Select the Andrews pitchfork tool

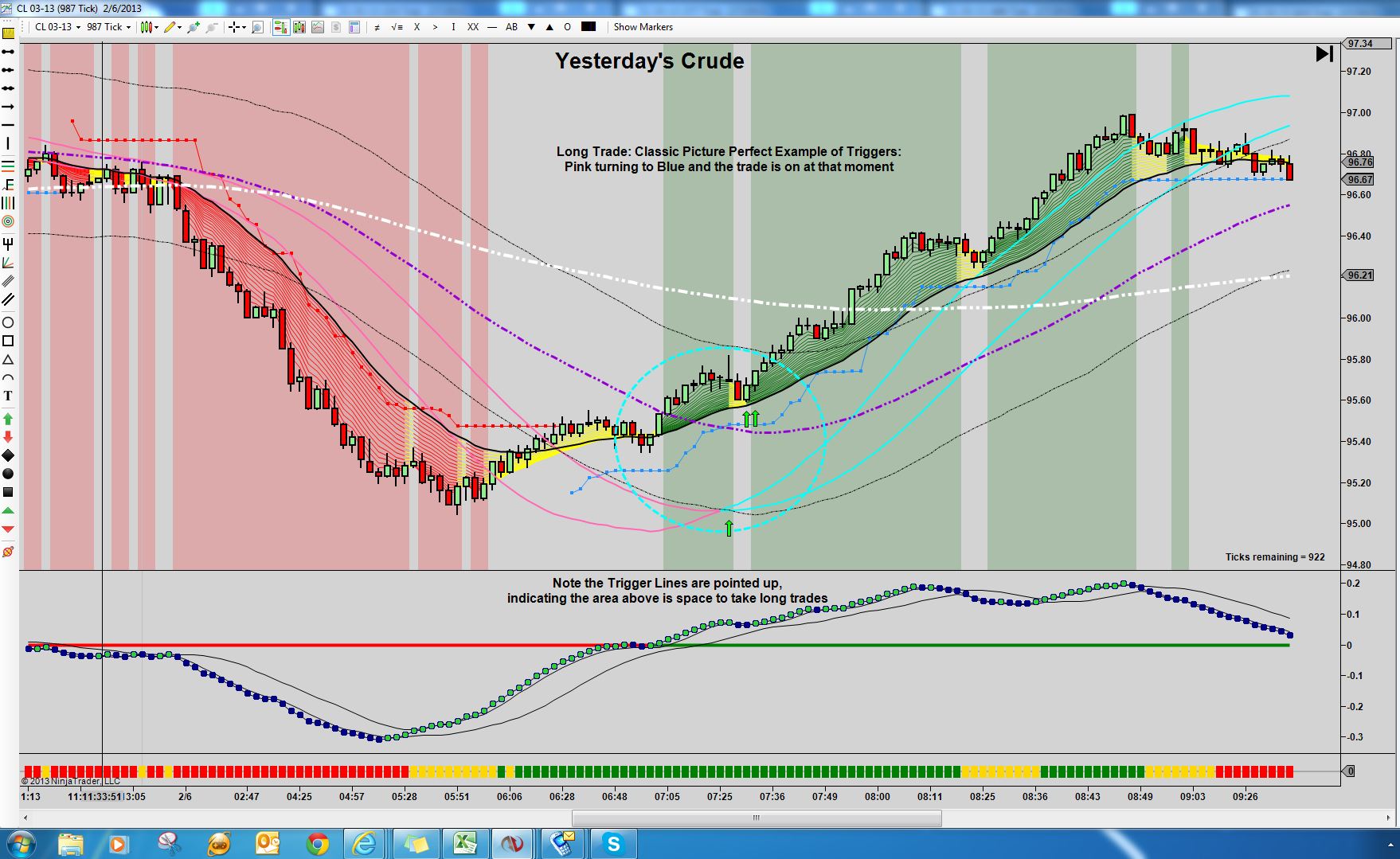(8, 243)
